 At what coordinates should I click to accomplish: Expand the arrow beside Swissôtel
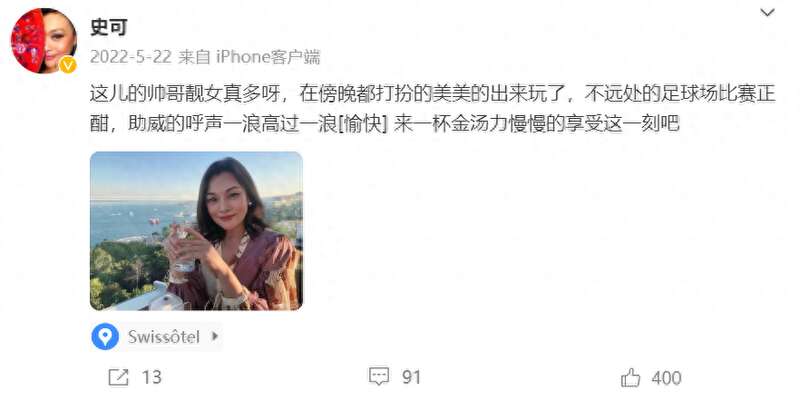215,337
